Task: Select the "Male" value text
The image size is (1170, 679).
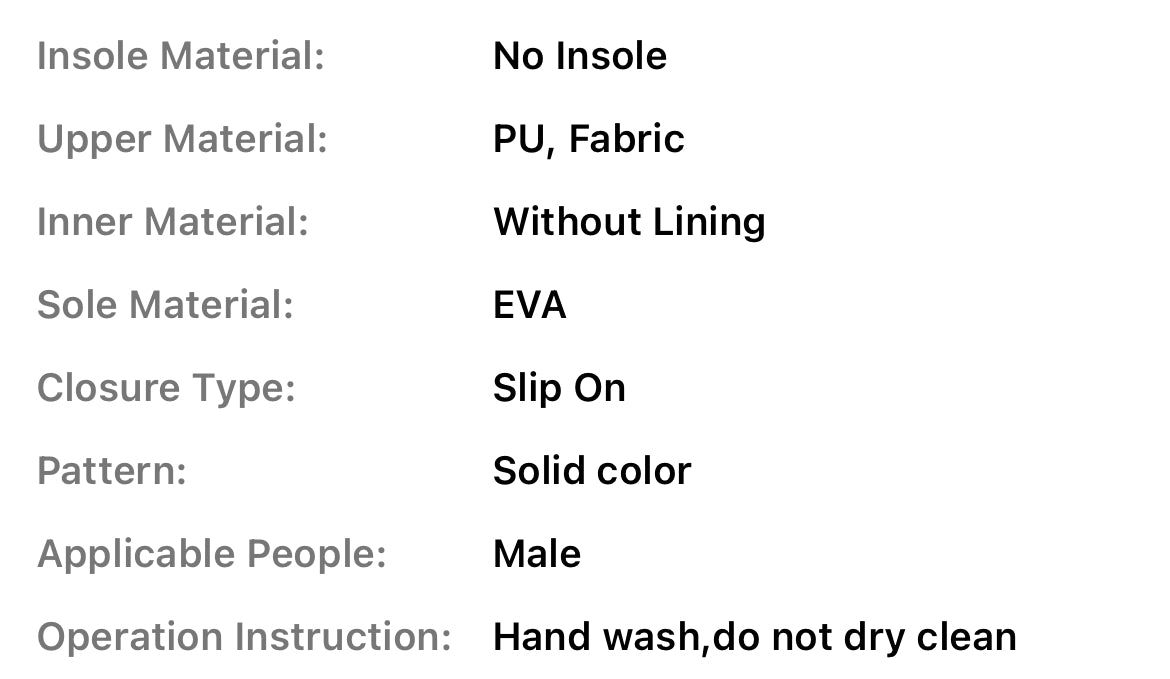Action: [537, 554]
